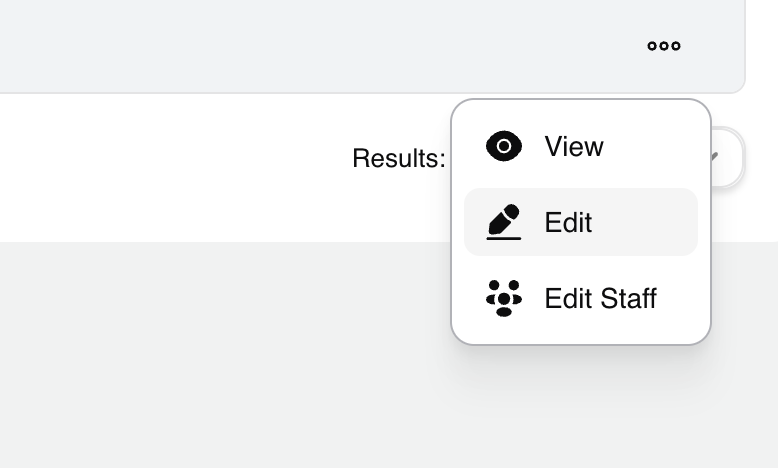The image size is (778, 468).
Task: Select the View menu entry
Action: [x=580, y=146]
